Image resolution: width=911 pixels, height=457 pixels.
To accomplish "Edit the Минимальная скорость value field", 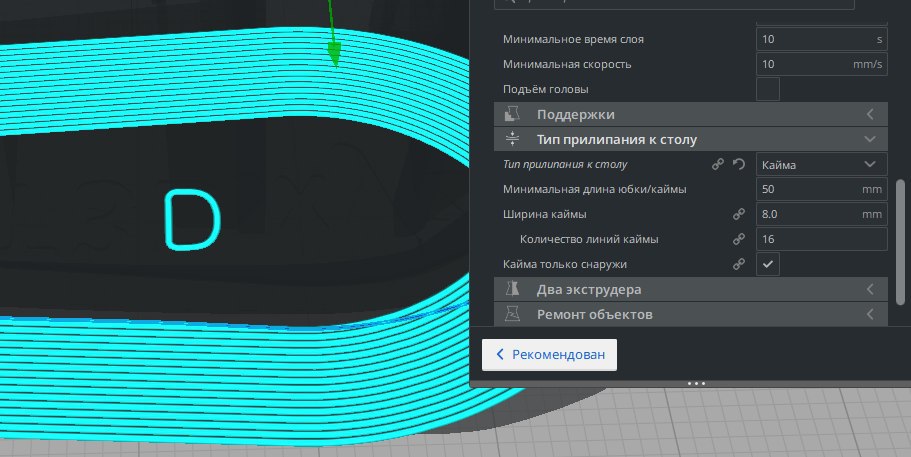I will [822, 64].
